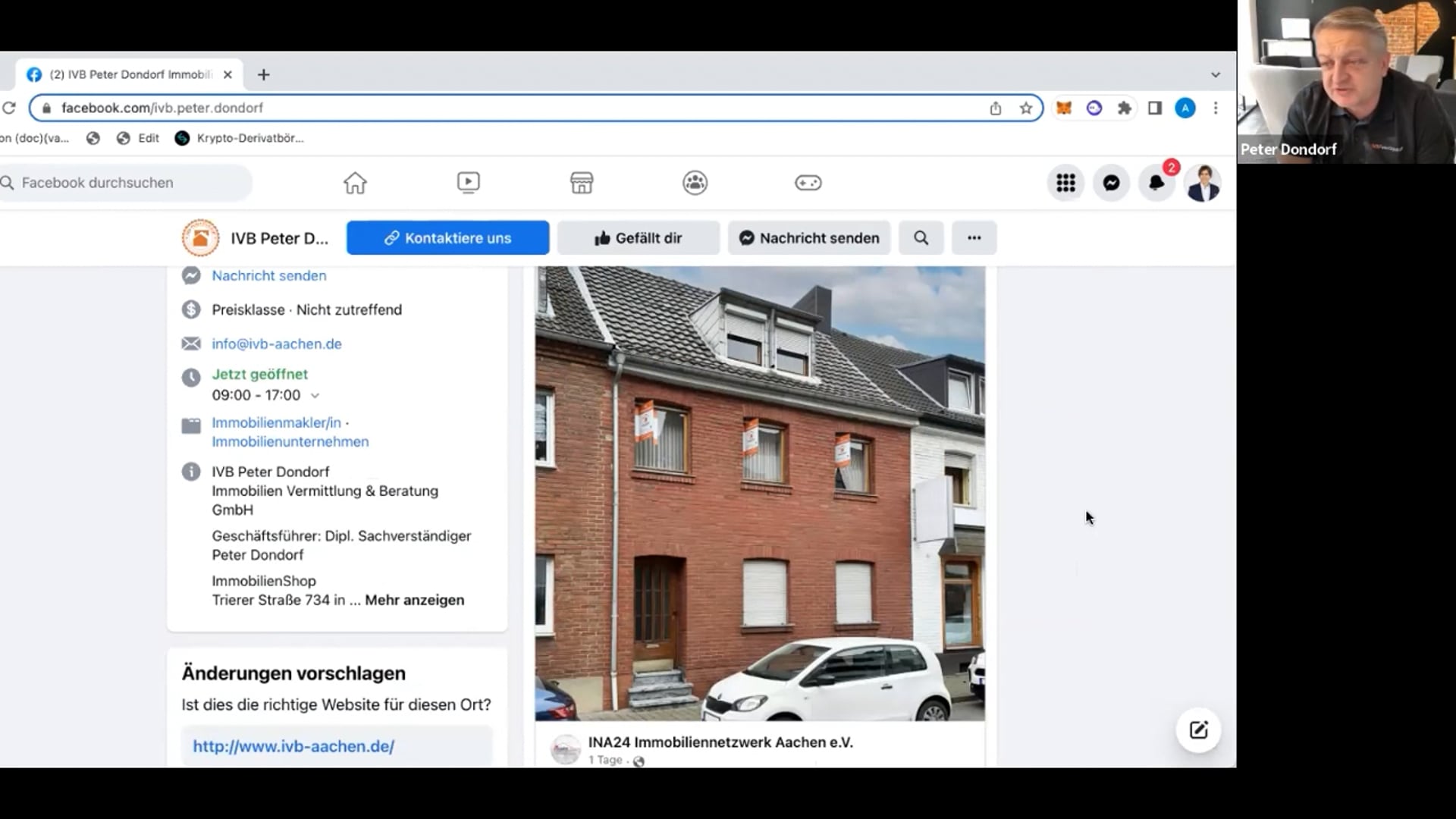Click the new message compose icon
The width and height of the screenshot is (1456, 819).
coord(1198,730)
